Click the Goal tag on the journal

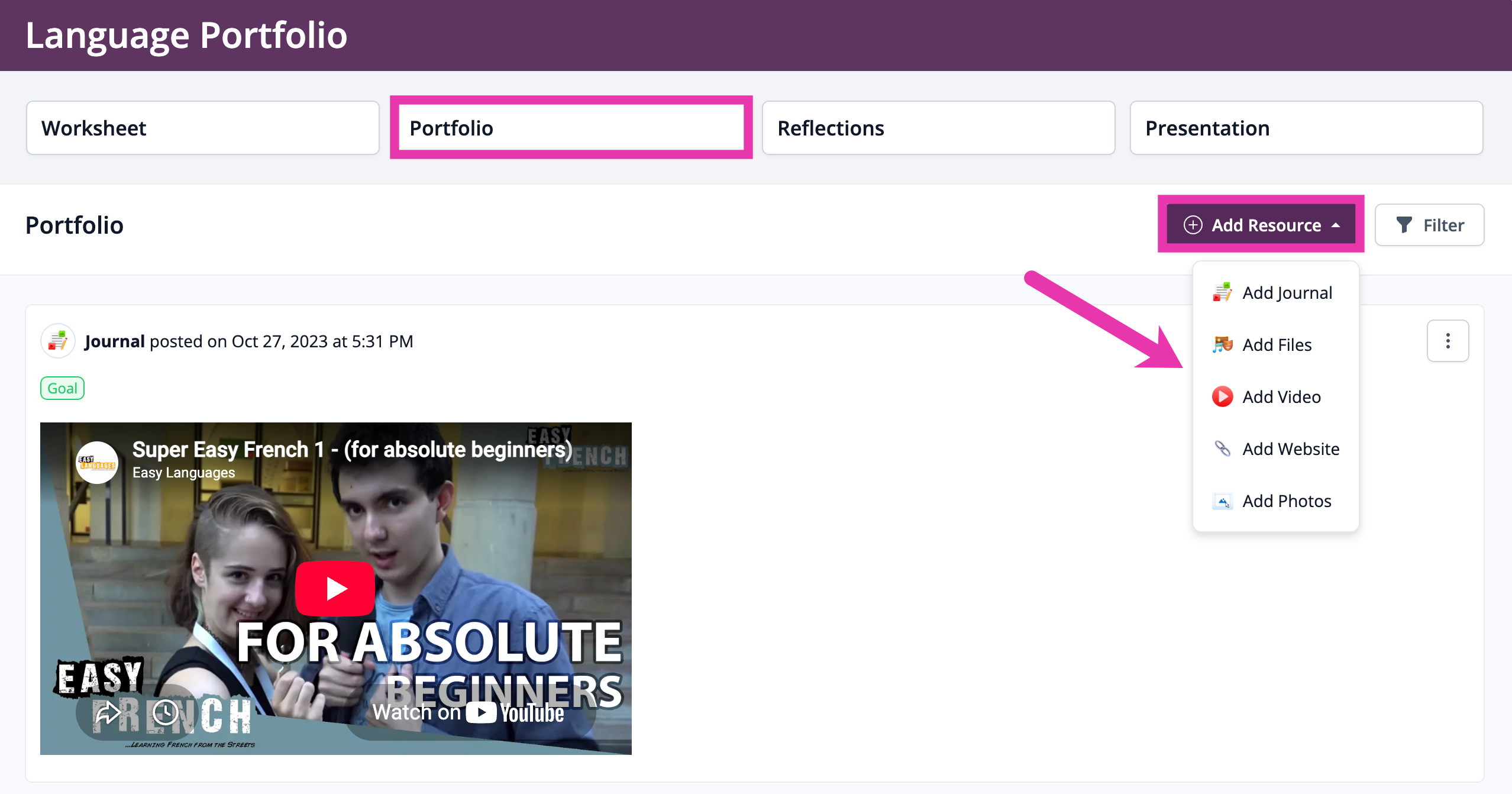point(62,388)
